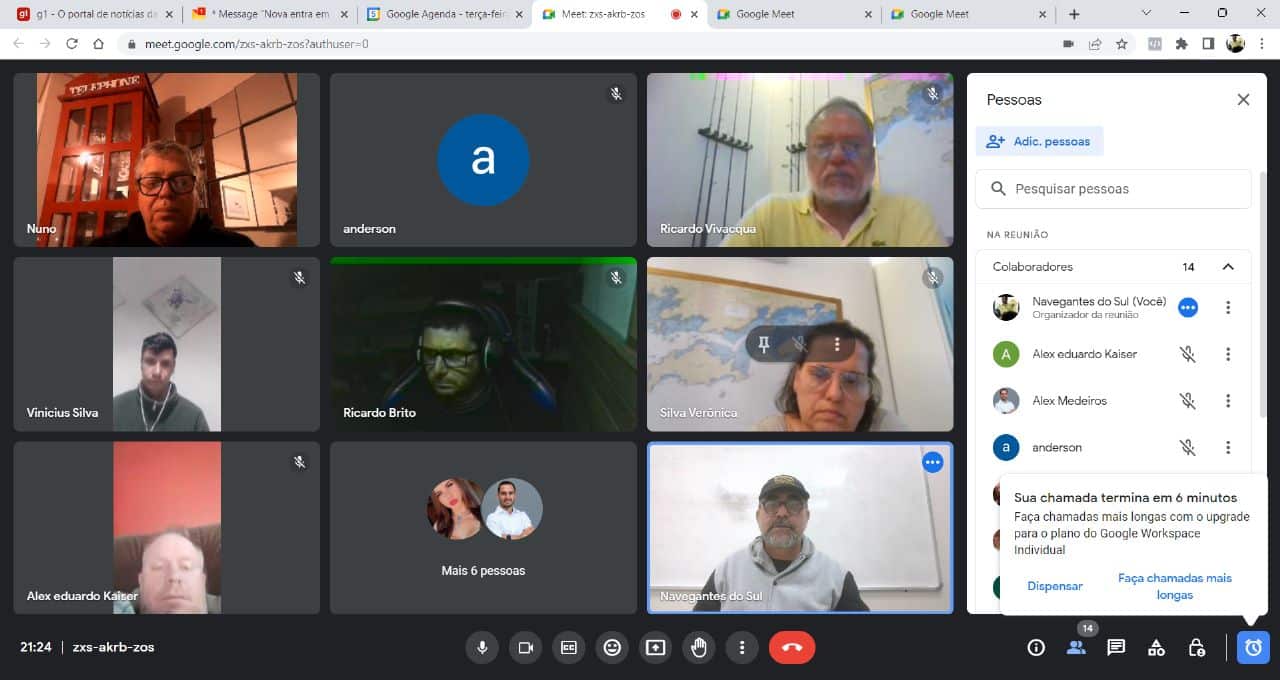Pin Silva Verônica's video tile

click(x=764, y=345)
